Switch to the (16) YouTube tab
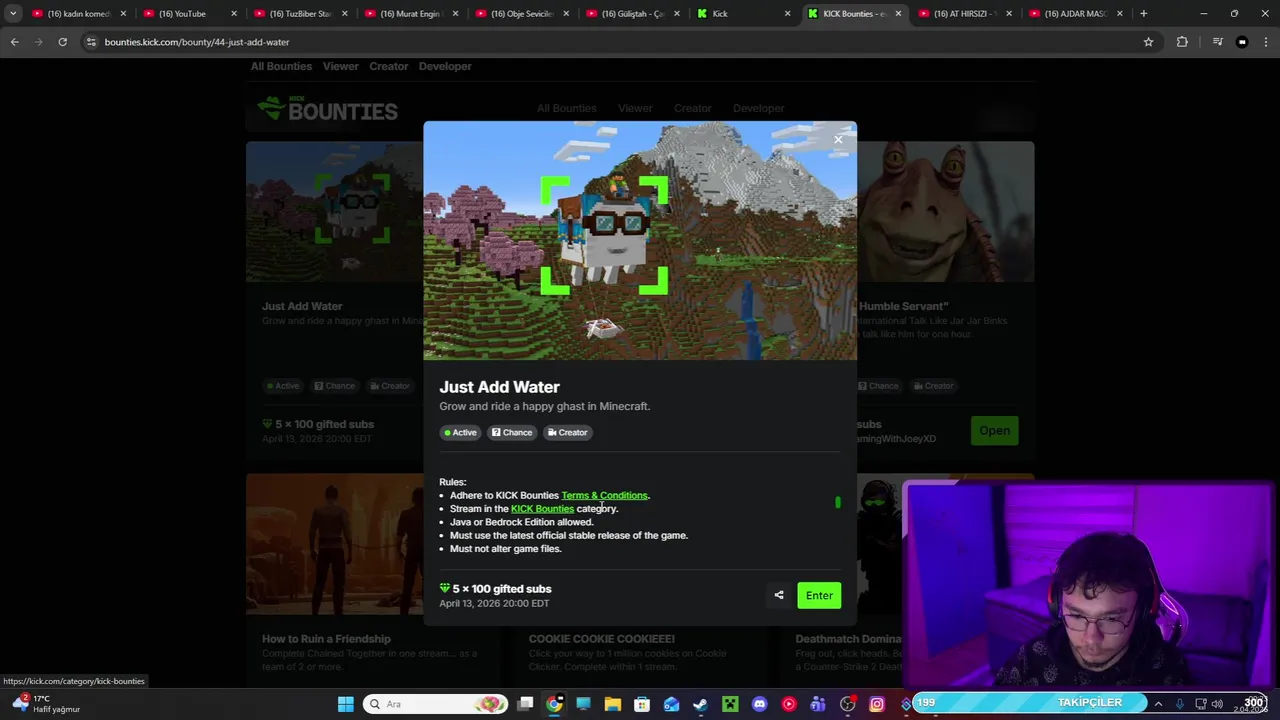The image size is (1280, 720). [x=189, y=14]
